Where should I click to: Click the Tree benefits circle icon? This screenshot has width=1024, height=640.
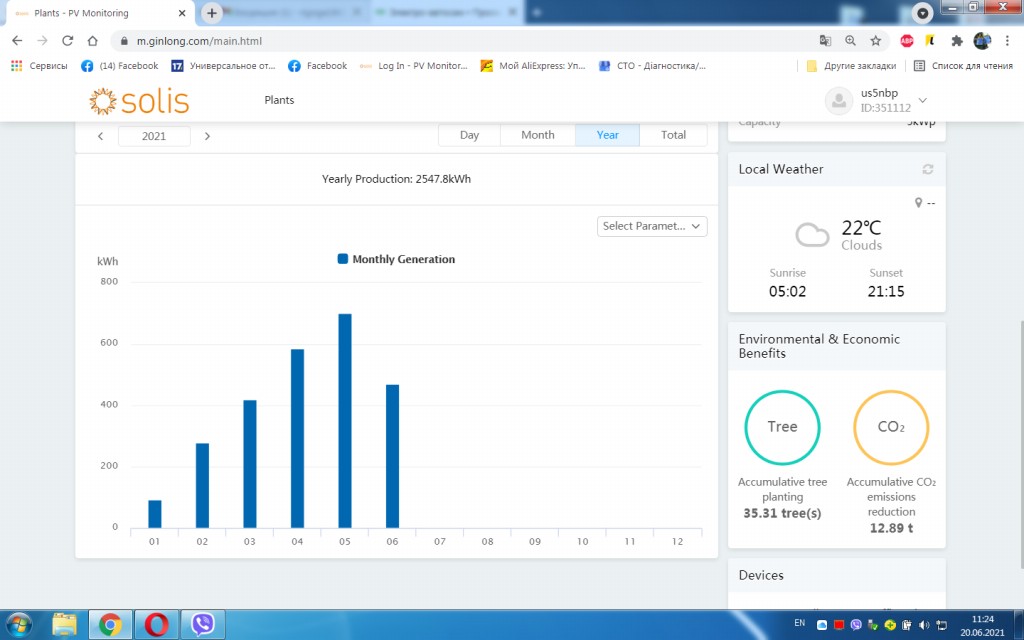tap(782, 427)
